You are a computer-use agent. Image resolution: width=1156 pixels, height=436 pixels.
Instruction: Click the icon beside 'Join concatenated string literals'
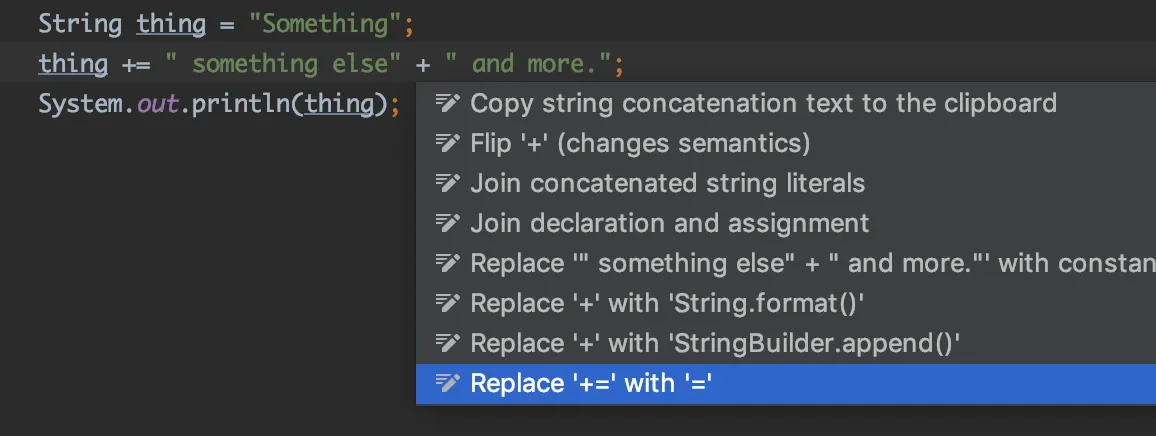pyautogui.click(x=448, y=183)
